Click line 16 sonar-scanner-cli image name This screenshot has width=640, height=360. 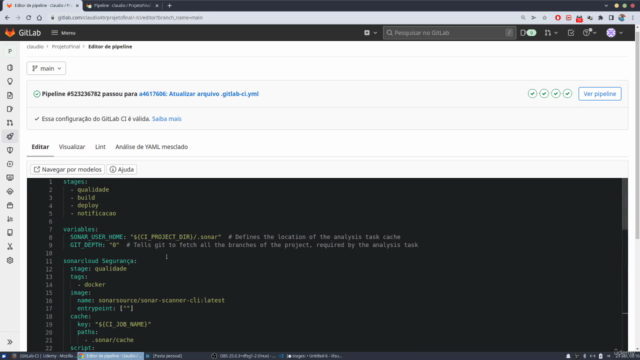tap(161, 300)
